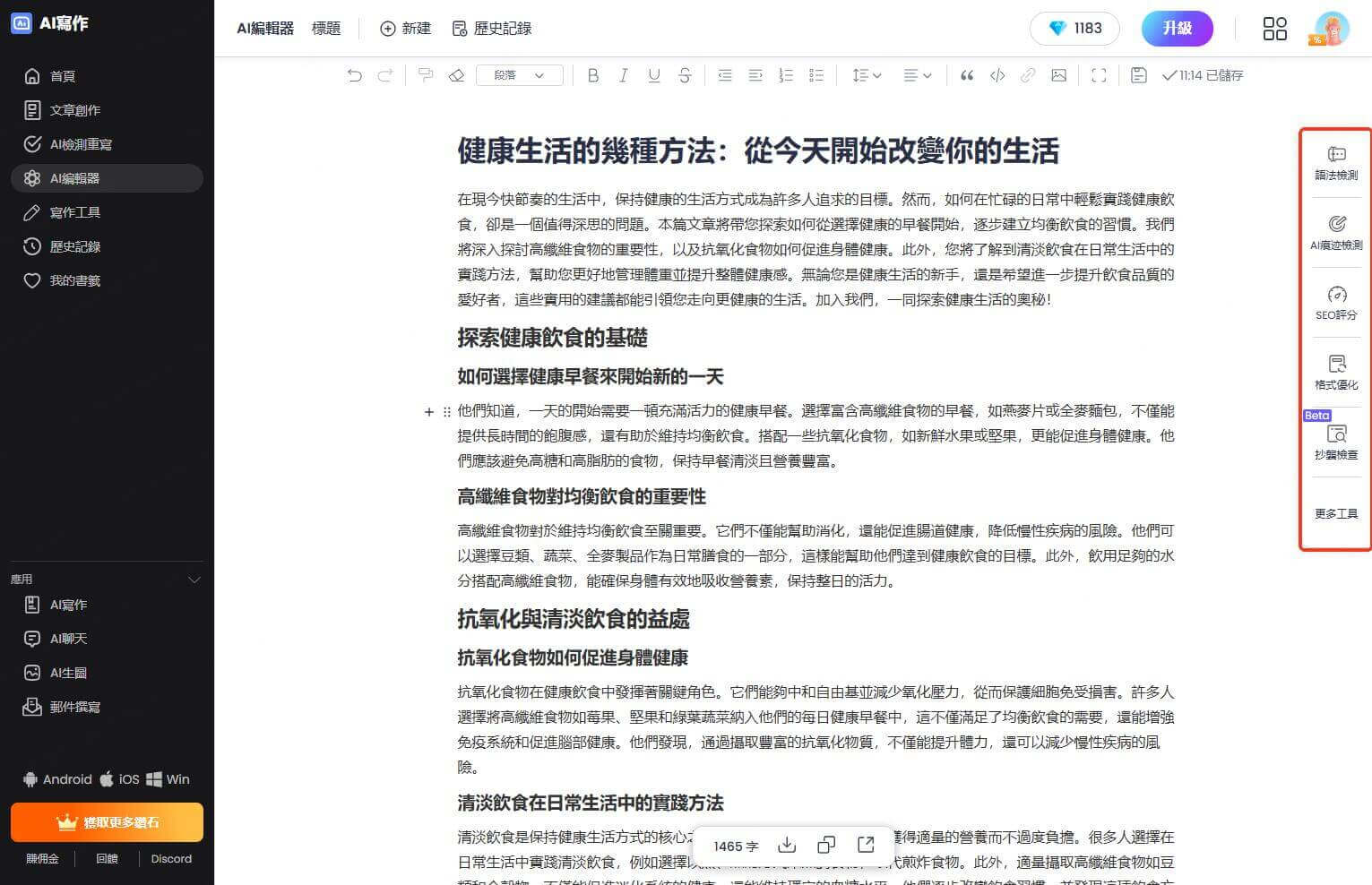This screenshot has height=885, width=1372.
Task: Open 格式優化 format optimization tool
Action: (1336, 373)
